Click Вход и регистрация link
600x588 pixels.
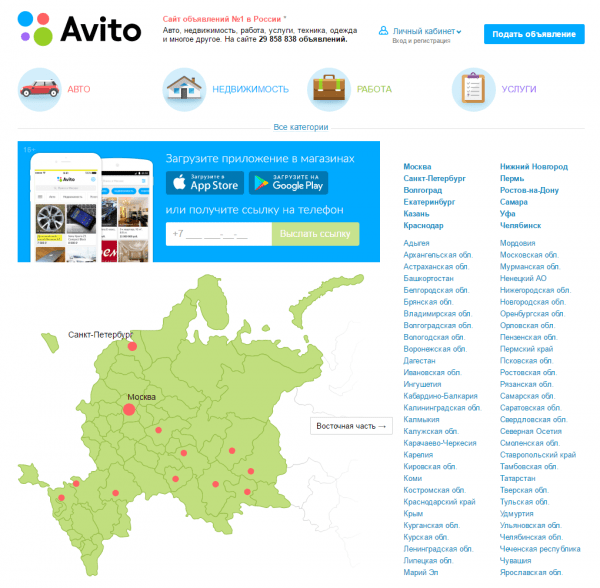click(x=421, y=41)
